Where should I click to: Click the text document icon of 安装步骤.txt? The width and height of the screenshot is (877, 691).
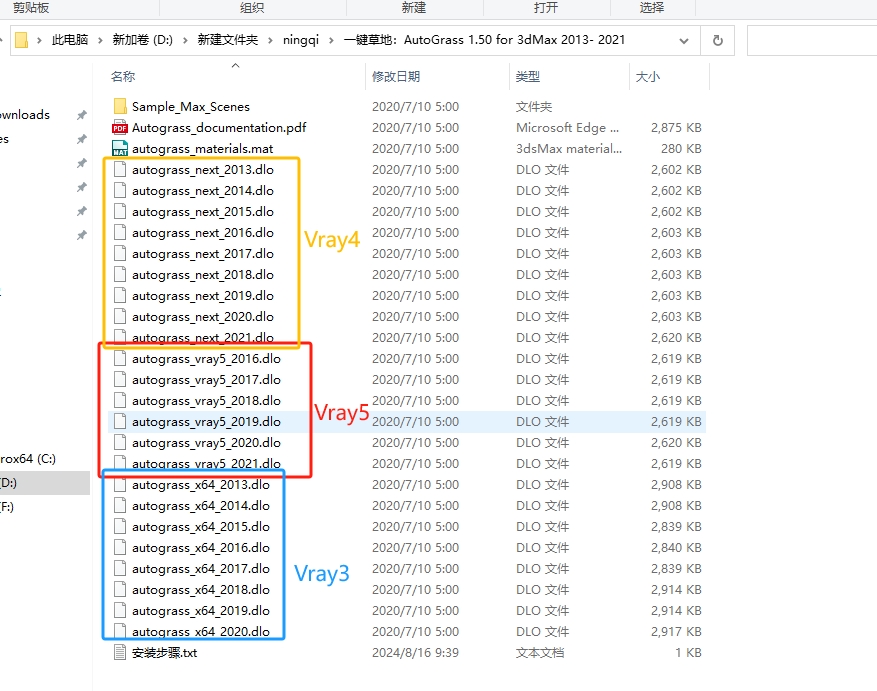(x=120, y=652)
